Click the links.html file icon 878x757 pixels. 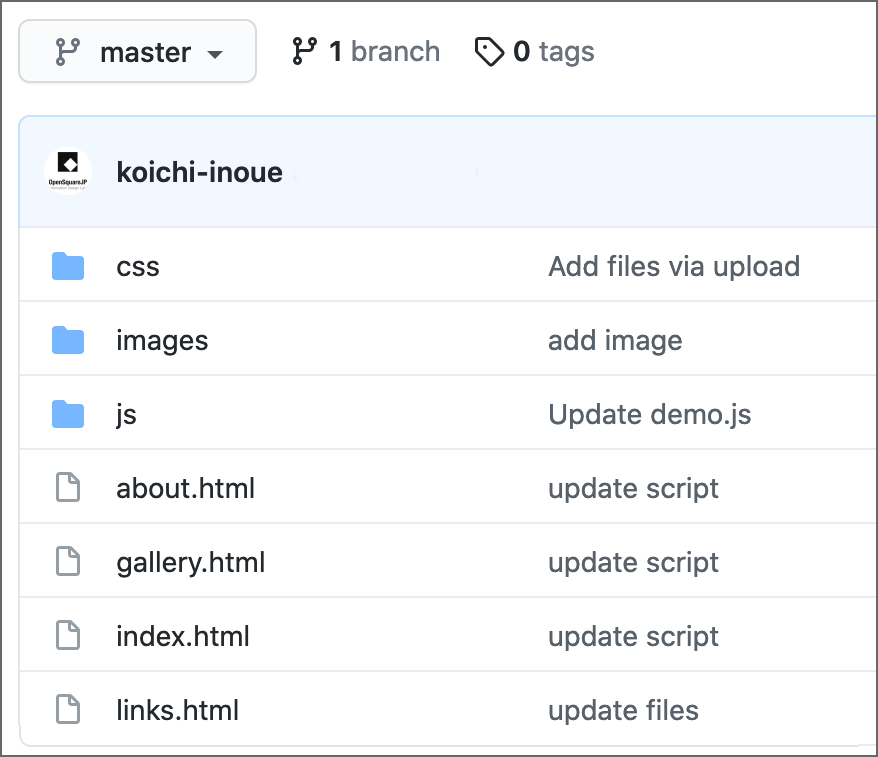coord(68,711)
